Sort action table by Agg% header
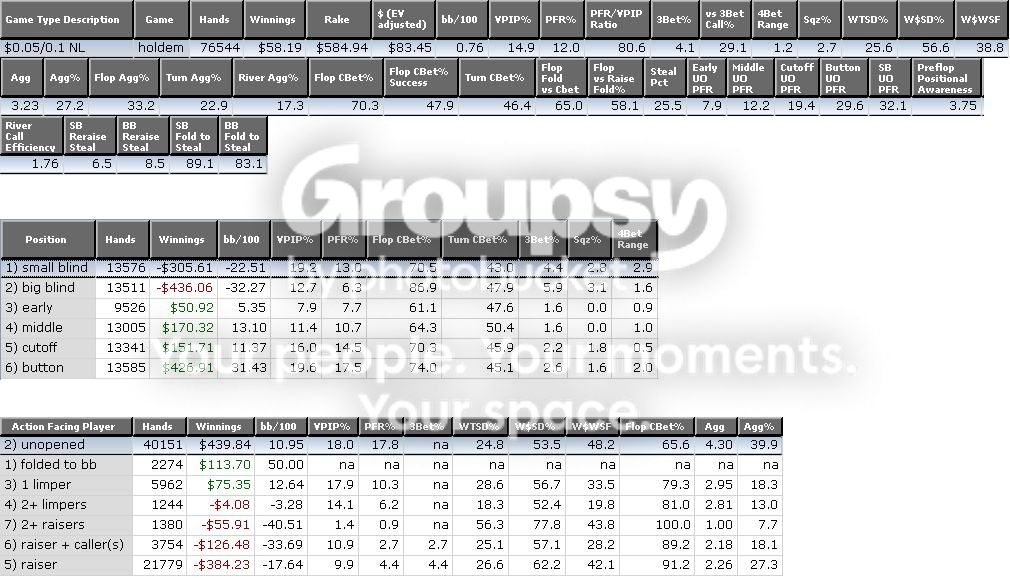 (x=759, y=426)
